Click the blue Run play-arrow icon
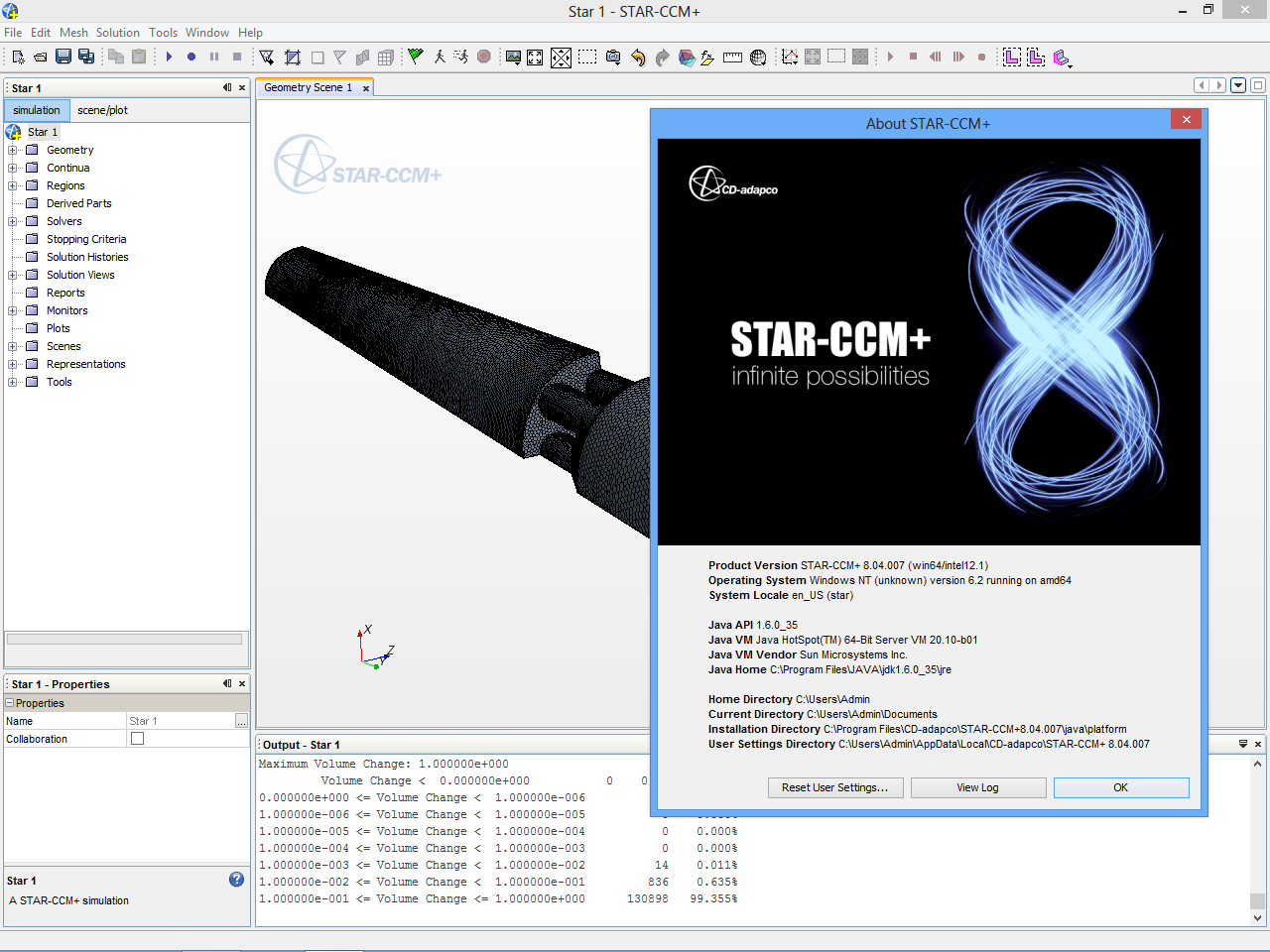Image resolution: width=1270 pixels, height=952 pixels. [x=169, y=57]
